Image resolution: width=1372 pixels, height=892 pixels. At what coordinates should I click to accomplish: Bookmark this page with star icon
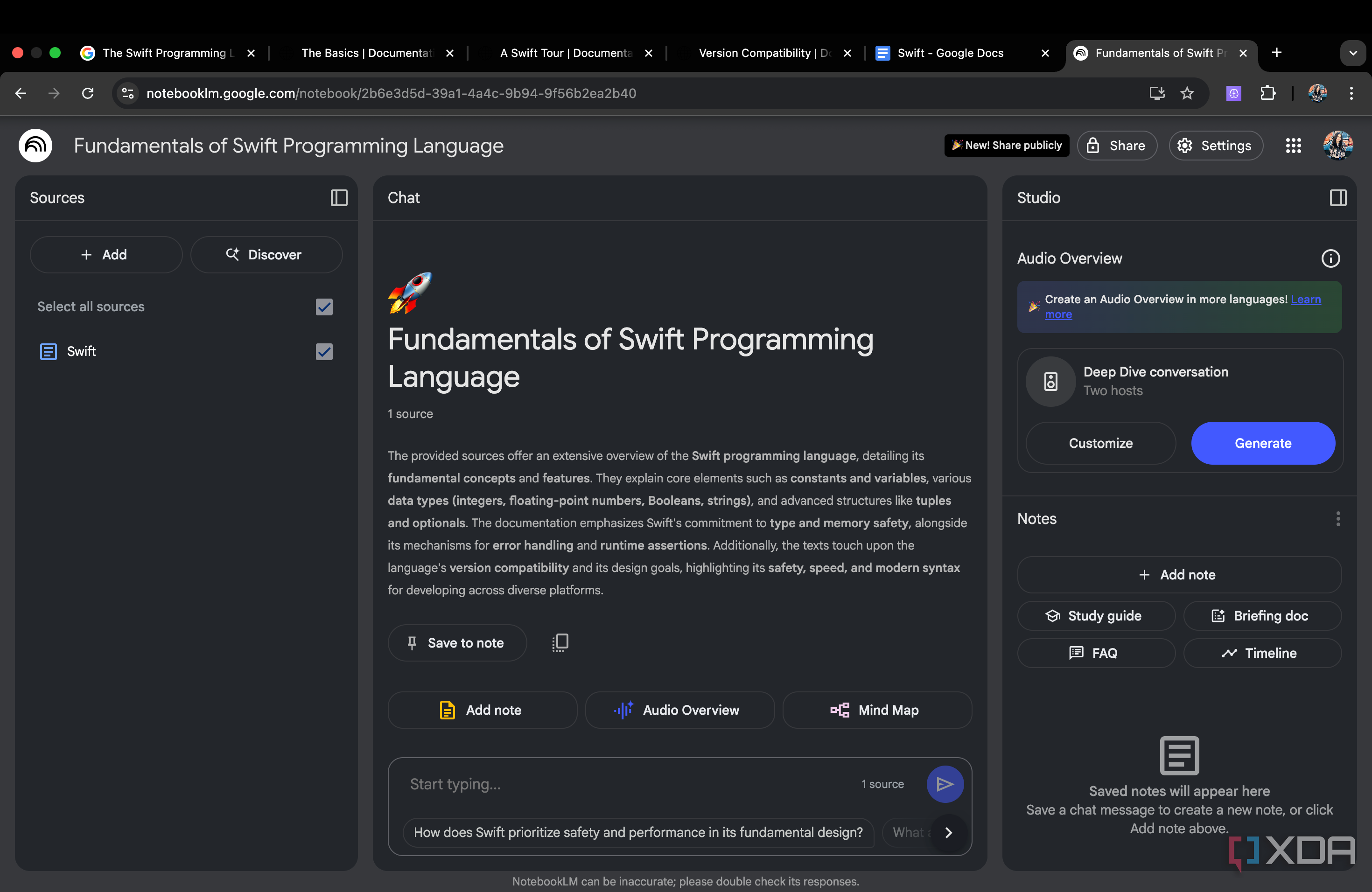[x=1187, y=93]
